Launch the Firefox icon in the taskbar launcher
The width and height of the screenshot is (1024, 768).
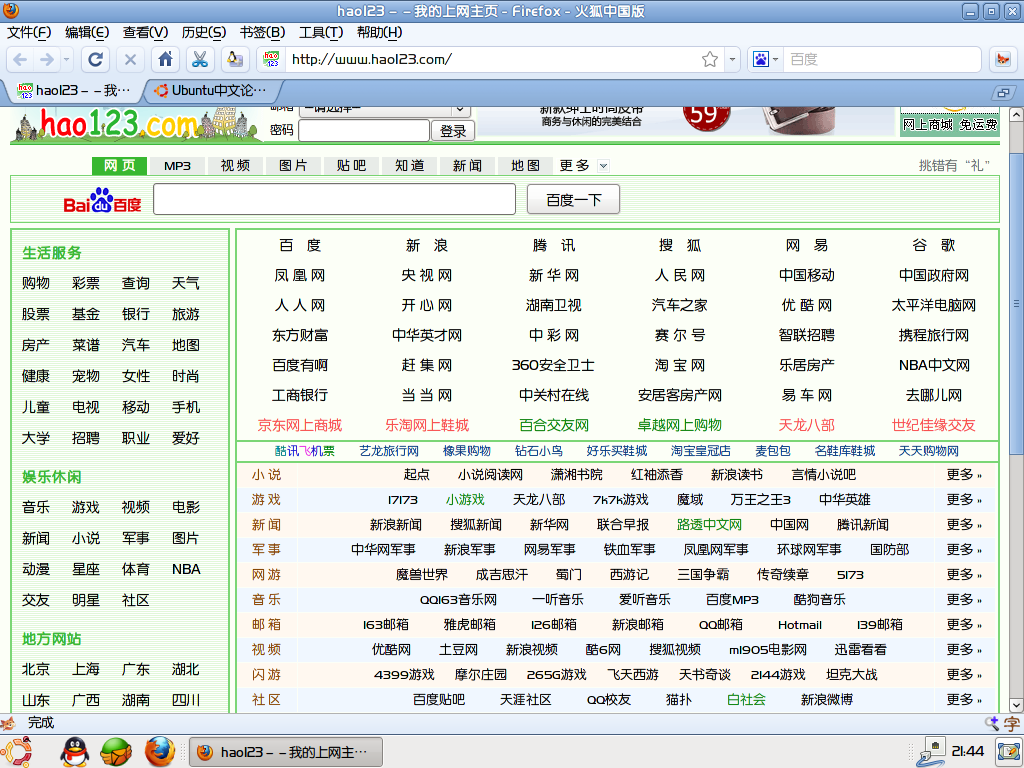point(159,752)
